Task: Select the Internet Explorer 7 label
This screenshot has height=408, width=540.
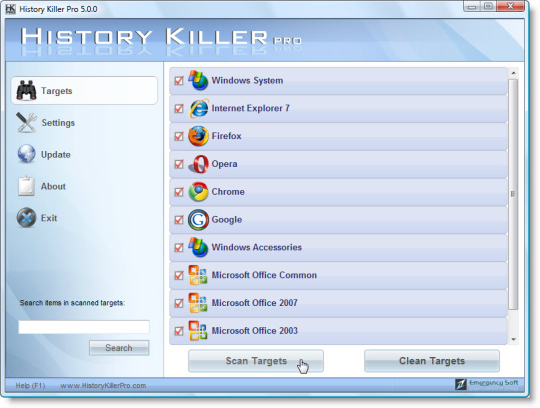Action: click(250, 108)
